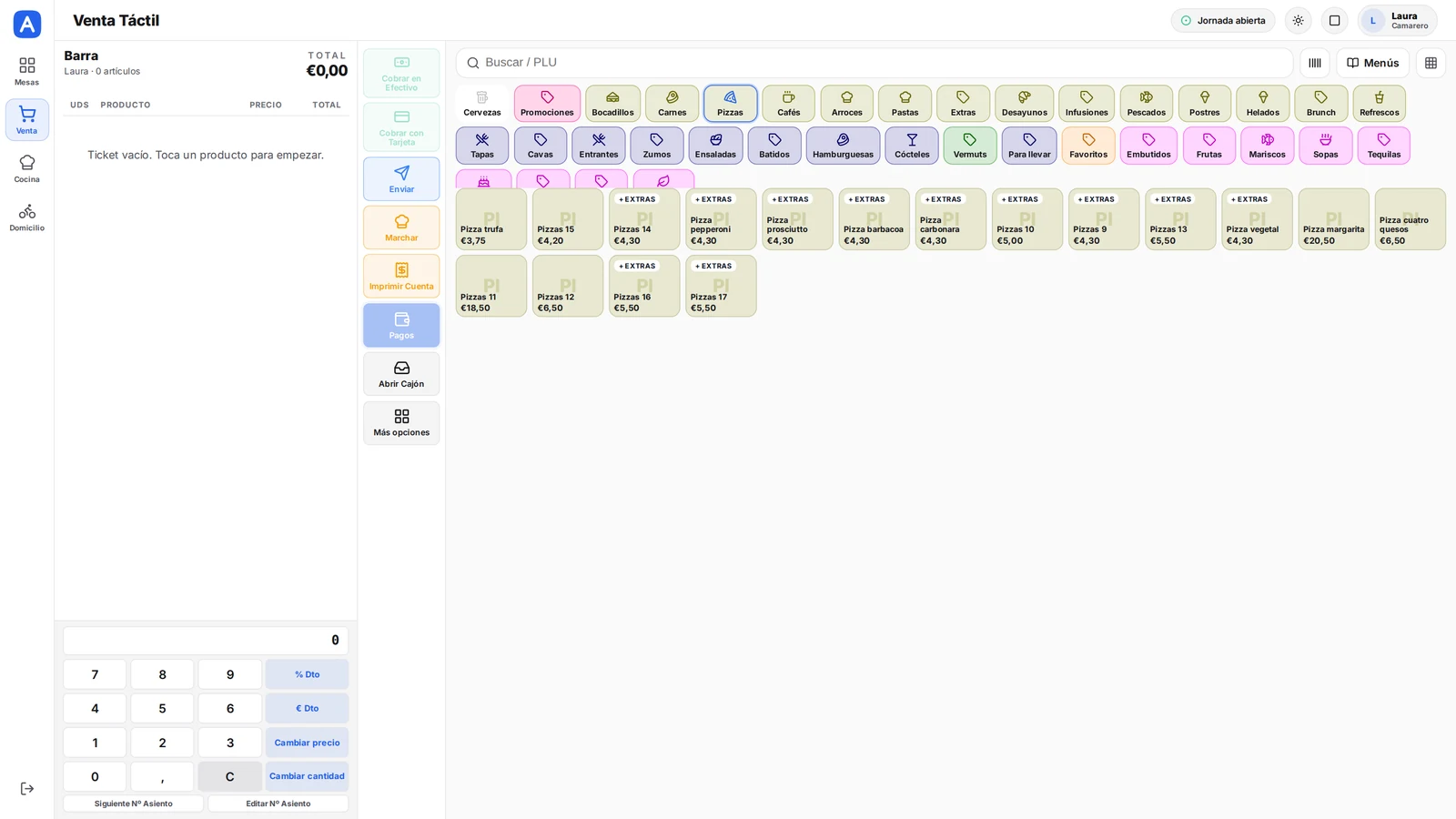Click the fullscreen square icon

pyautogui.click(x=1334, y=20)
